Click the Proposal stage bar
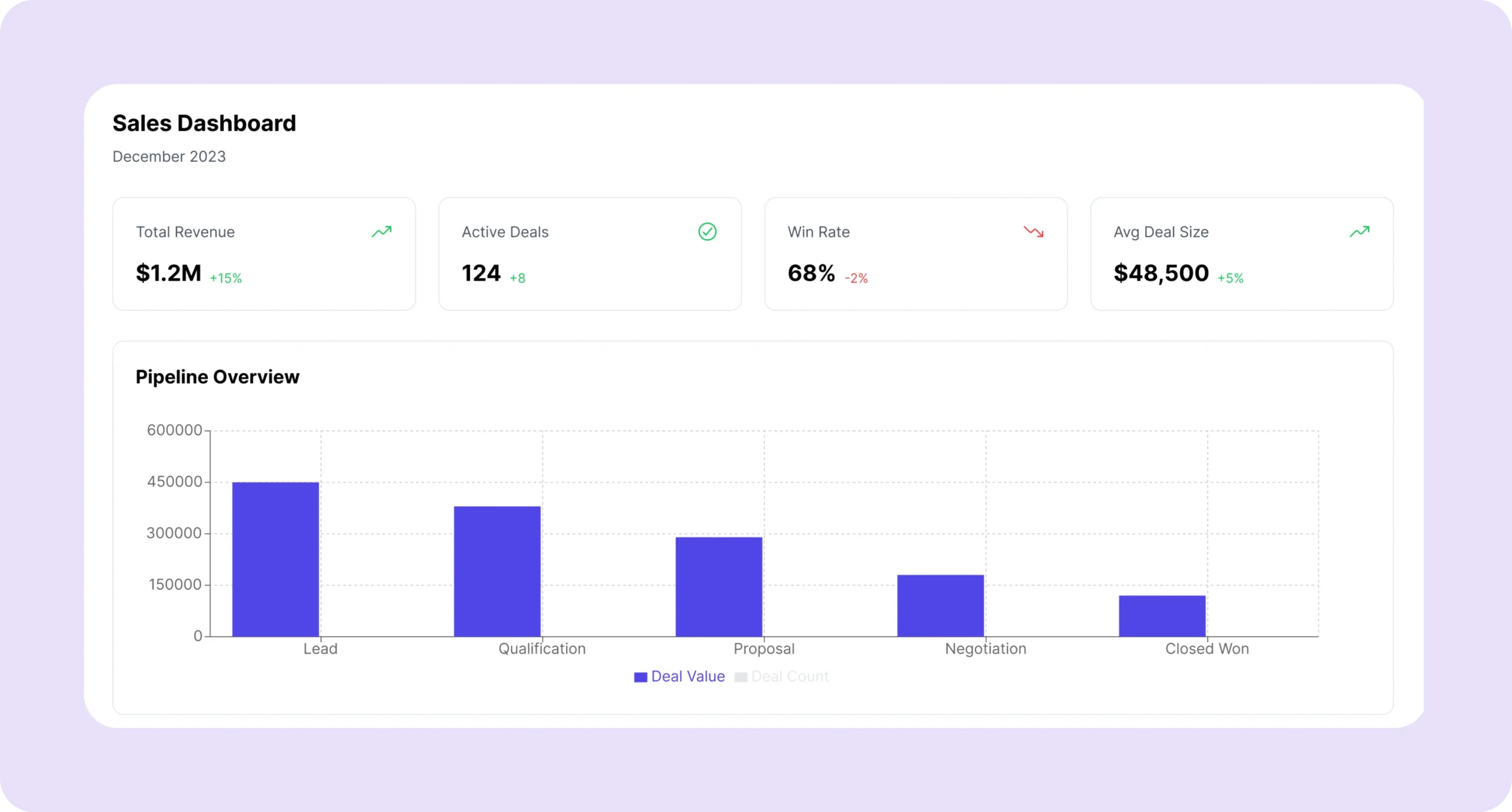 pyautogui.click(x=719, y=586)
